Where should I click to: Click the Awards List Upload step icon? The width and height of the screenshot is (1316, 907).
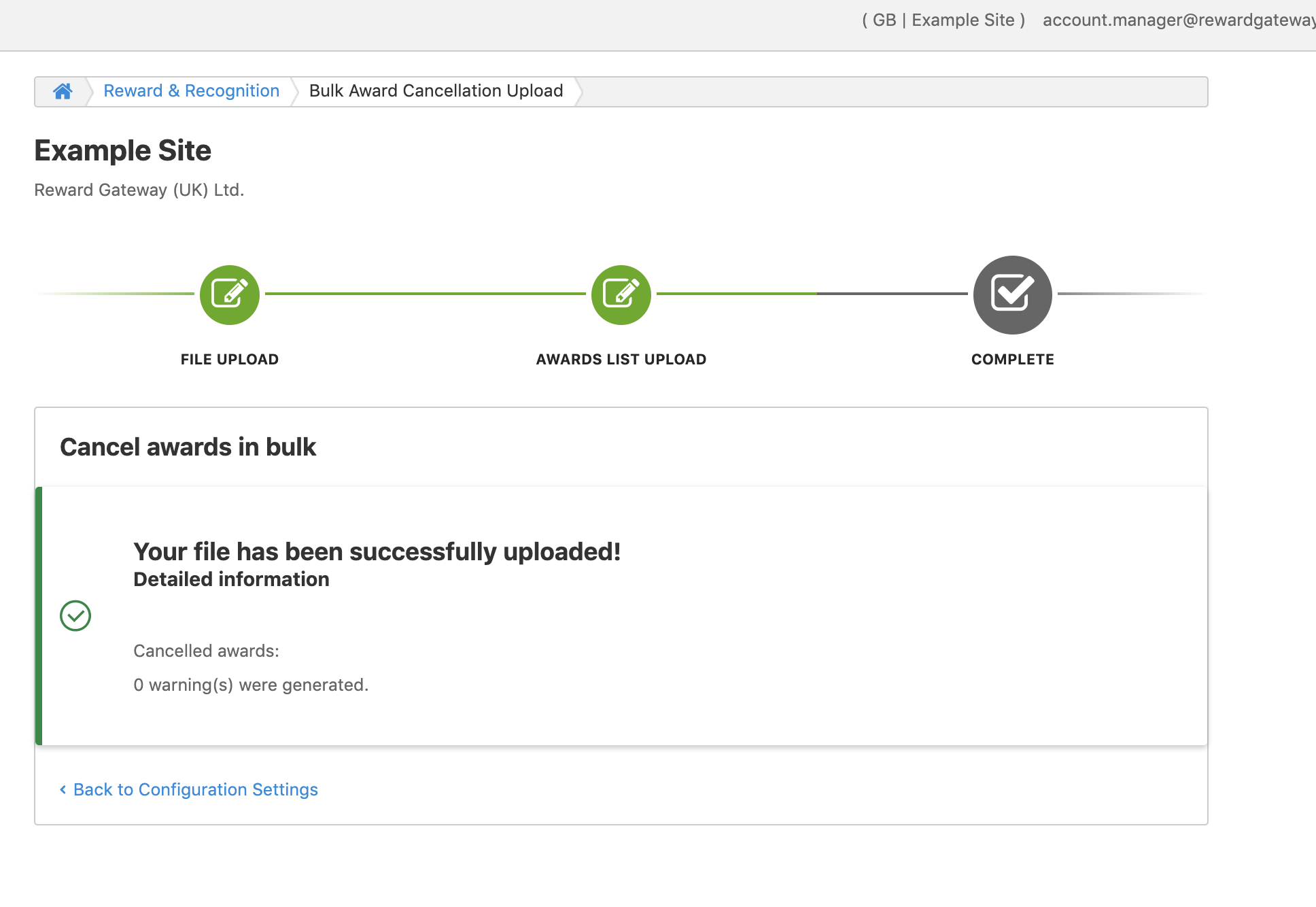tap(621, 294)
